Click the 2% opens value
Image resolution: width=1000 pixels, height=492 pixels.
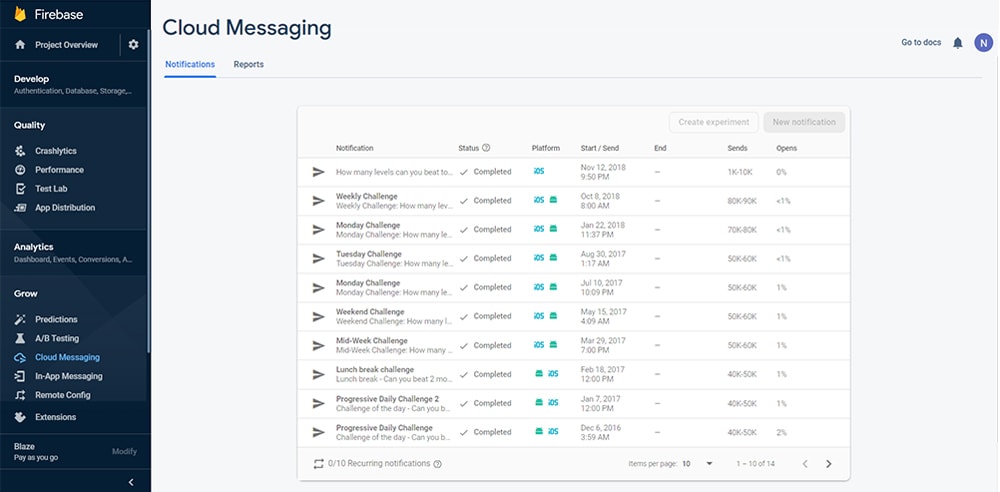tap(781, 432)
